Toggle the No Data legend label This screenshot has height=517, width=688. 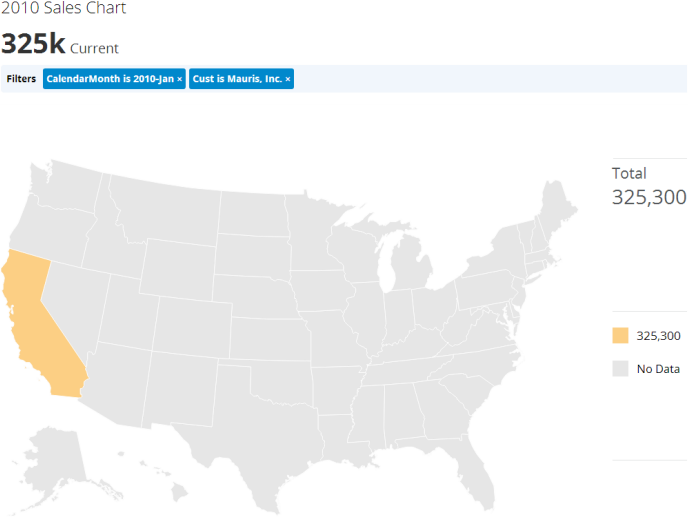pos(658,369)
